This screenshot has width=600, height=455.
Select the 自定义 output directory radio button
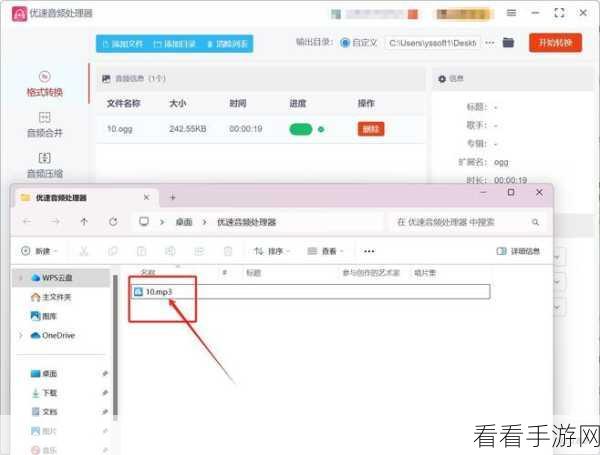coord(345,43)
